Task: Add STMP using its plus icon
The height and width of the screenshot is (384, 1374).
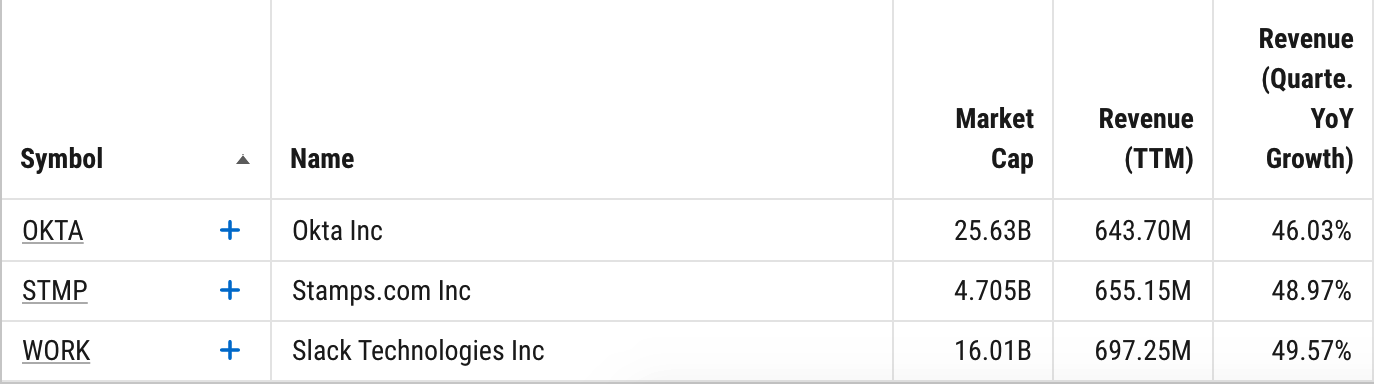Action: tap(230, 291)
